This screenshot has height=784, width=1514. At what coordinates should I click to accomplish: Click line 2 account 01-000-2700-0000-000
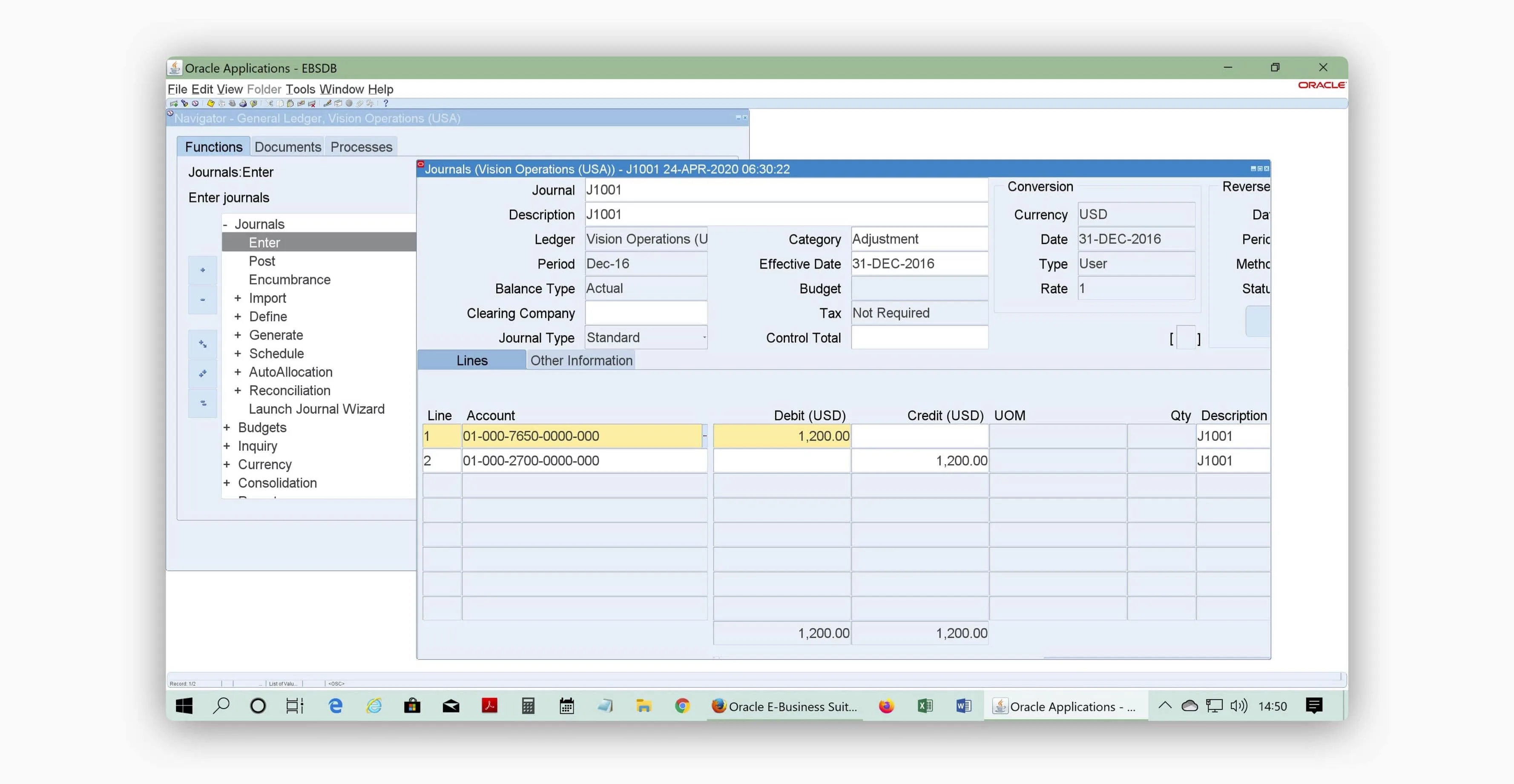[584, 461]
